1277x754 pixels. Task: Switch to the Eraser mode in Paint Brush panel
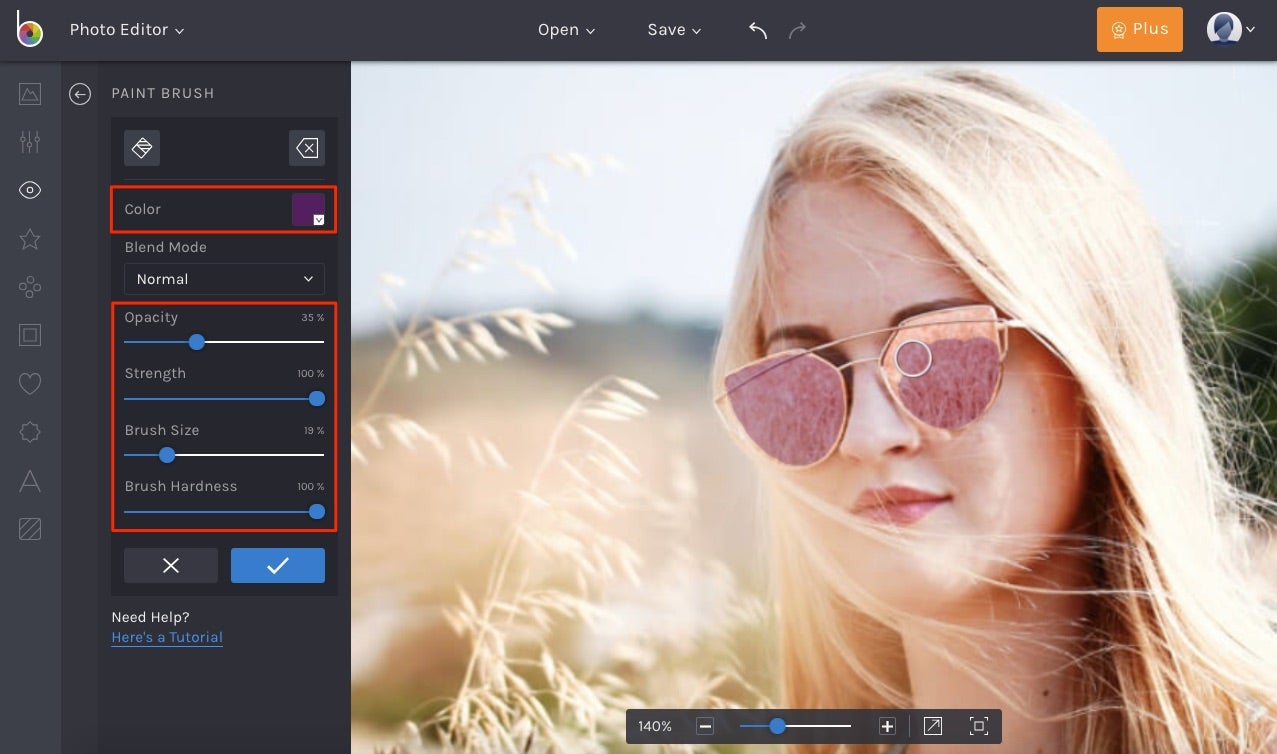307,147
